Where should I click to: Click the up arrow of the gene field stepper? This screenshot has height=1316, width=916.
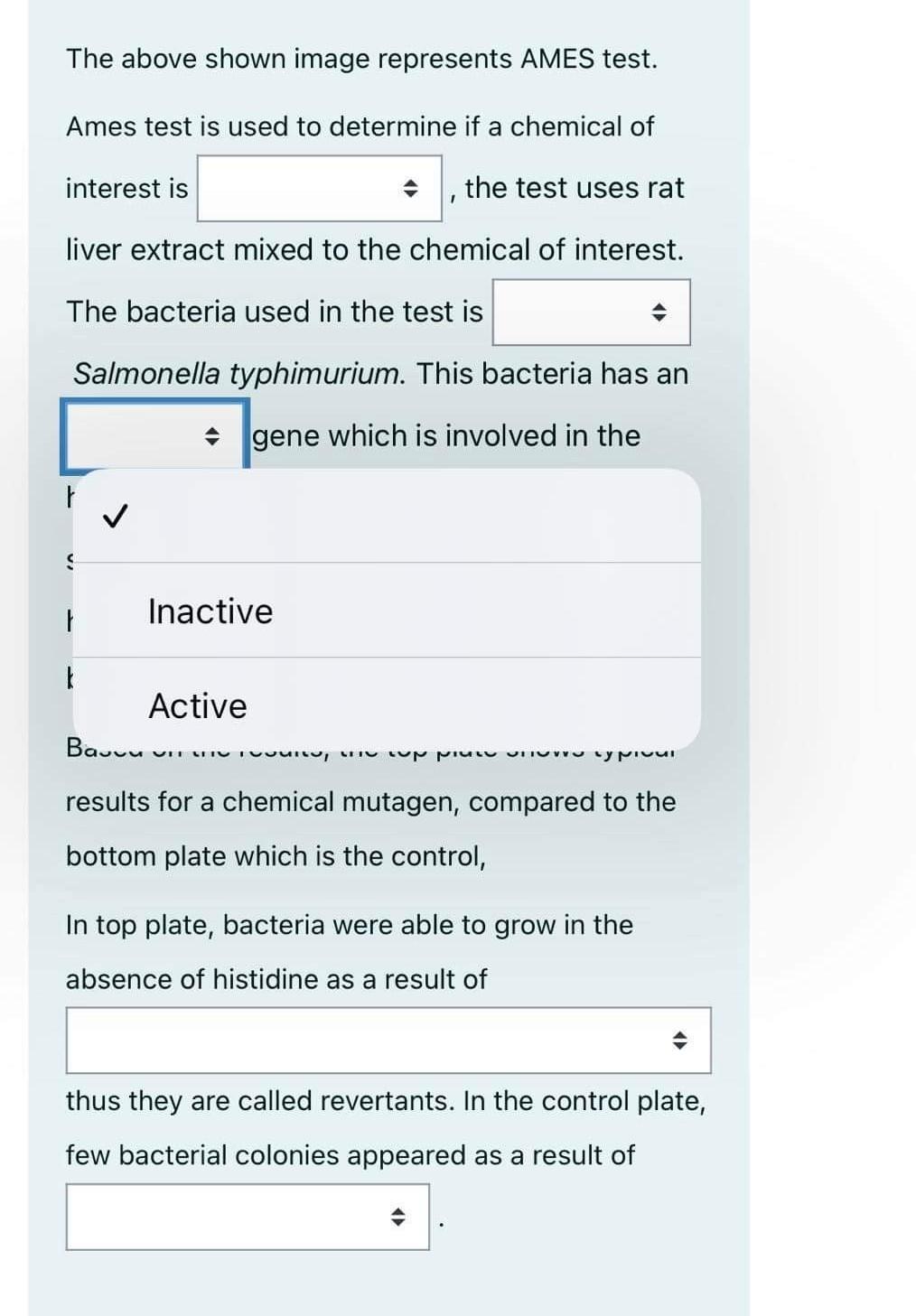point(211,429)
